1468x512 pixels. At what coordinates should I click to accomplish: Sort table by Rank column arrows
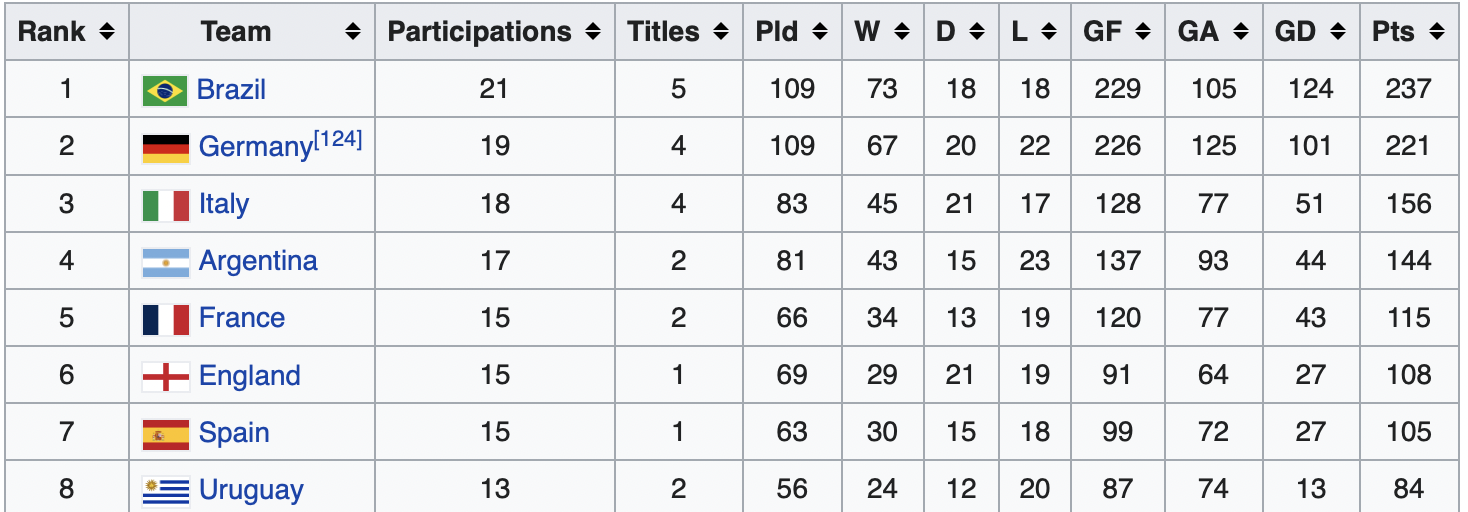click(x=107, y=32)
